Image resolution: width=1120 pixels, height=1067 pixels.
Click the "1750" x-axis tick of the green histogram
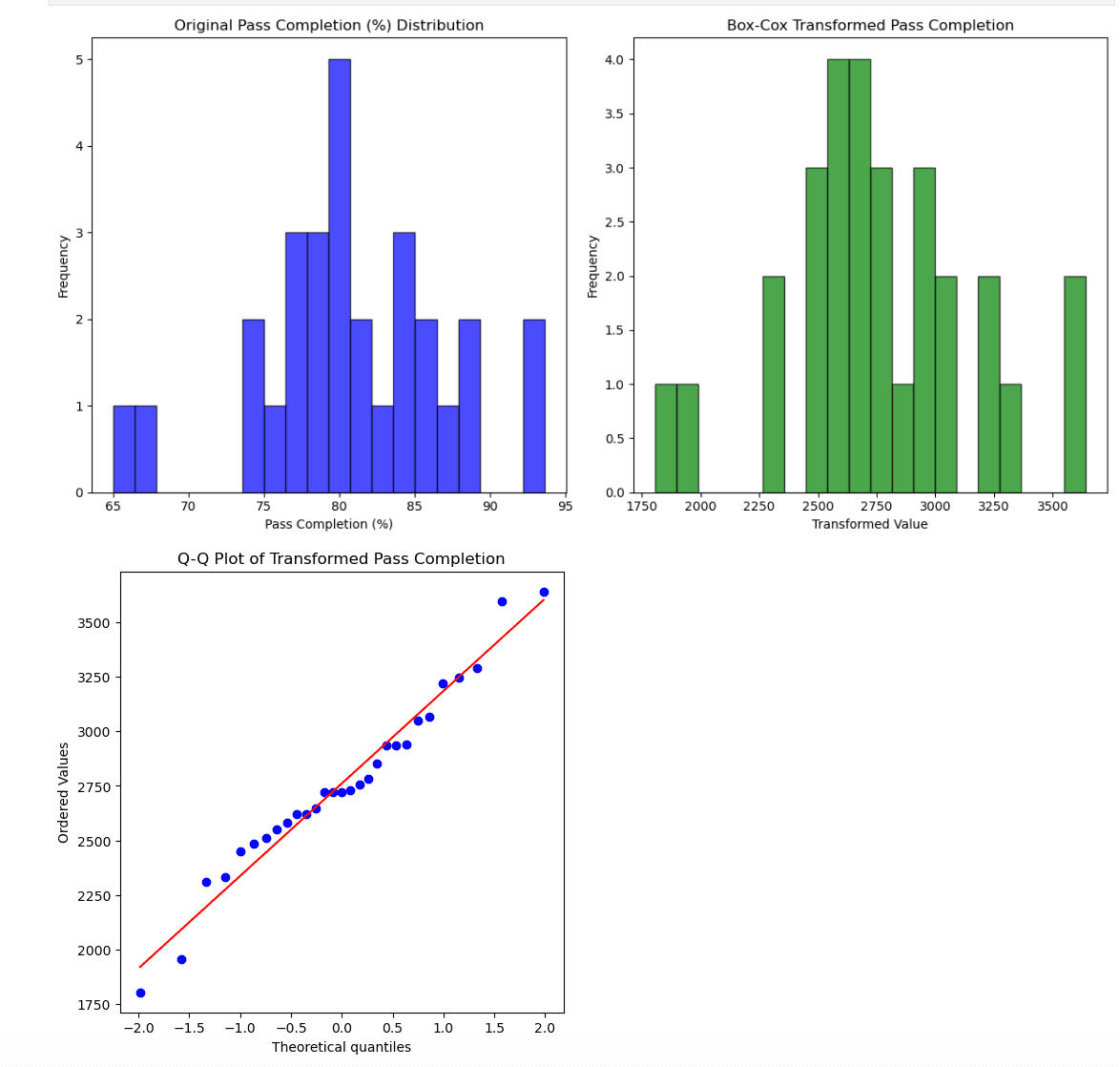pyautogui.click(x=641, y=506)
